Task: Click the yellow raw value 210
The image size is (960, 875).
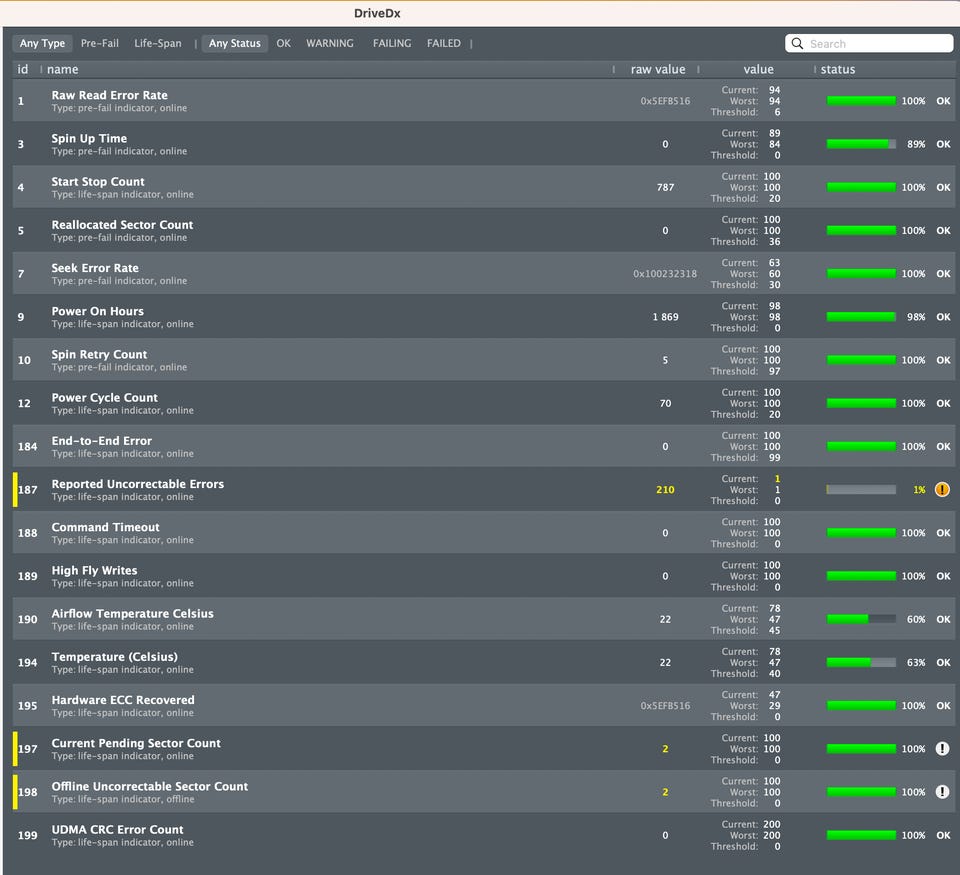Action: pyautogui.click(x=666, y=489)
